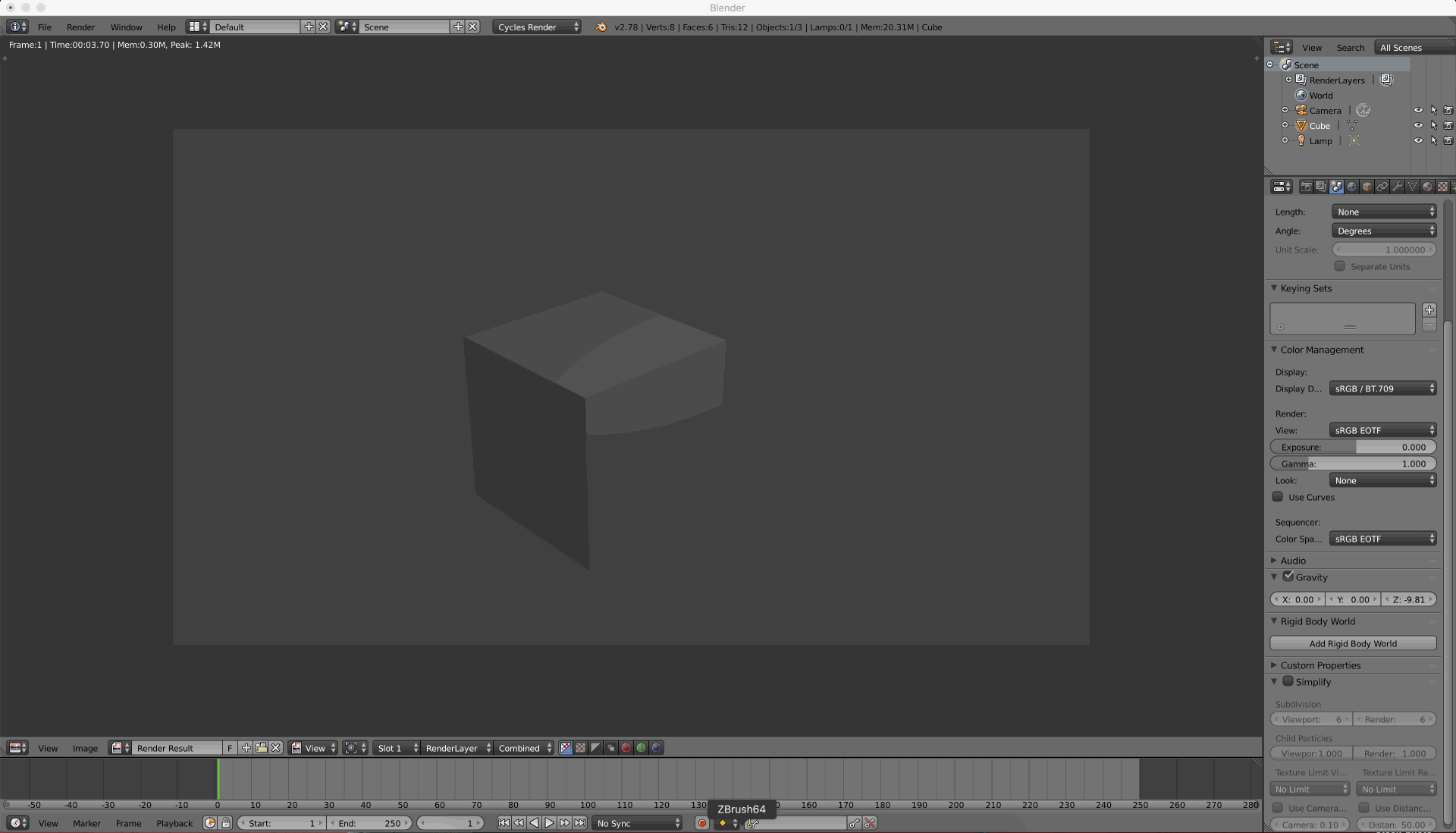1456x833 pixels.
Task: Open the Render menu
Action: 80,27
